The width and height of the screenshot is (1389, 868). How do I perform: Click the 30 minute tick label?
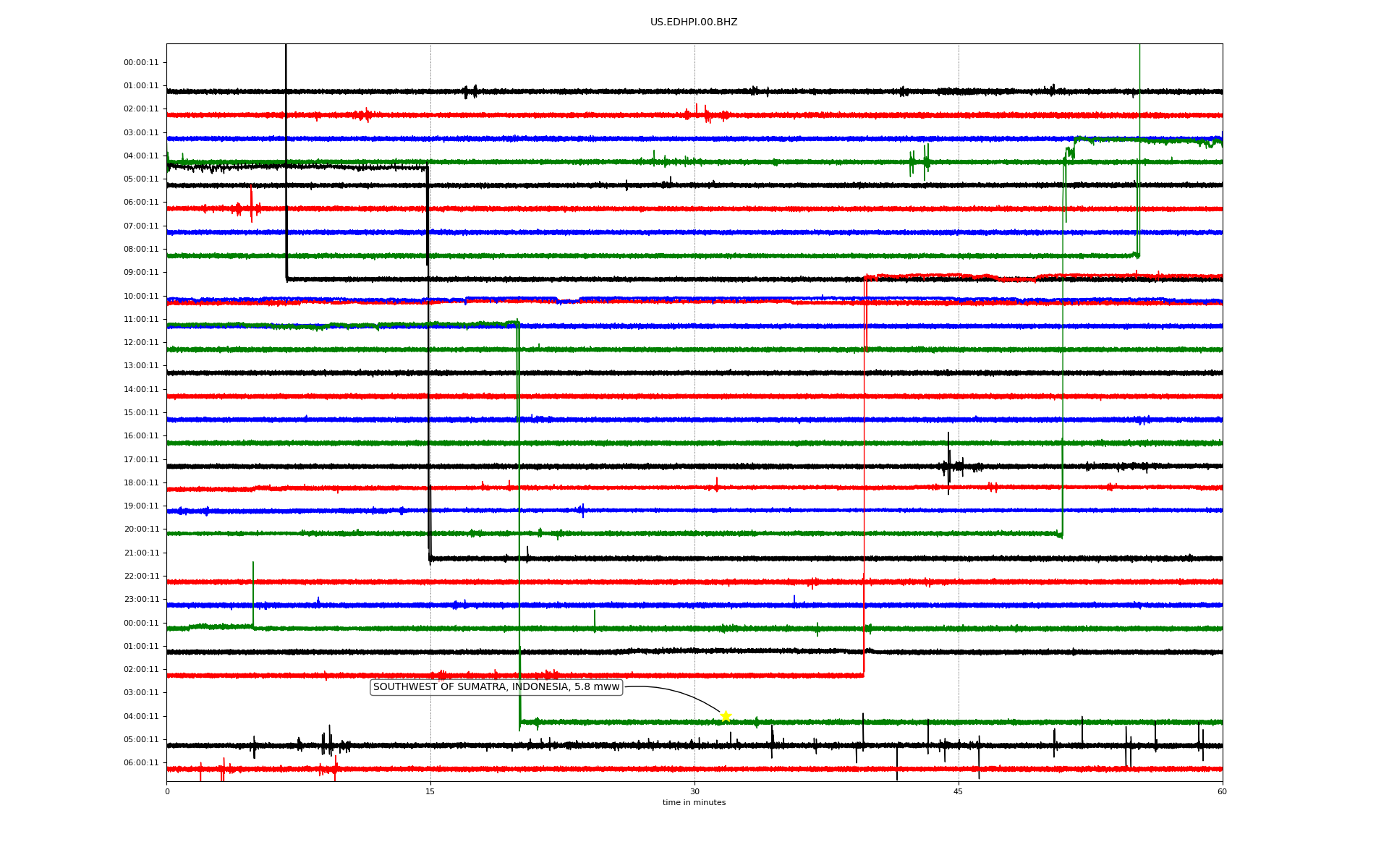point(694,791)
